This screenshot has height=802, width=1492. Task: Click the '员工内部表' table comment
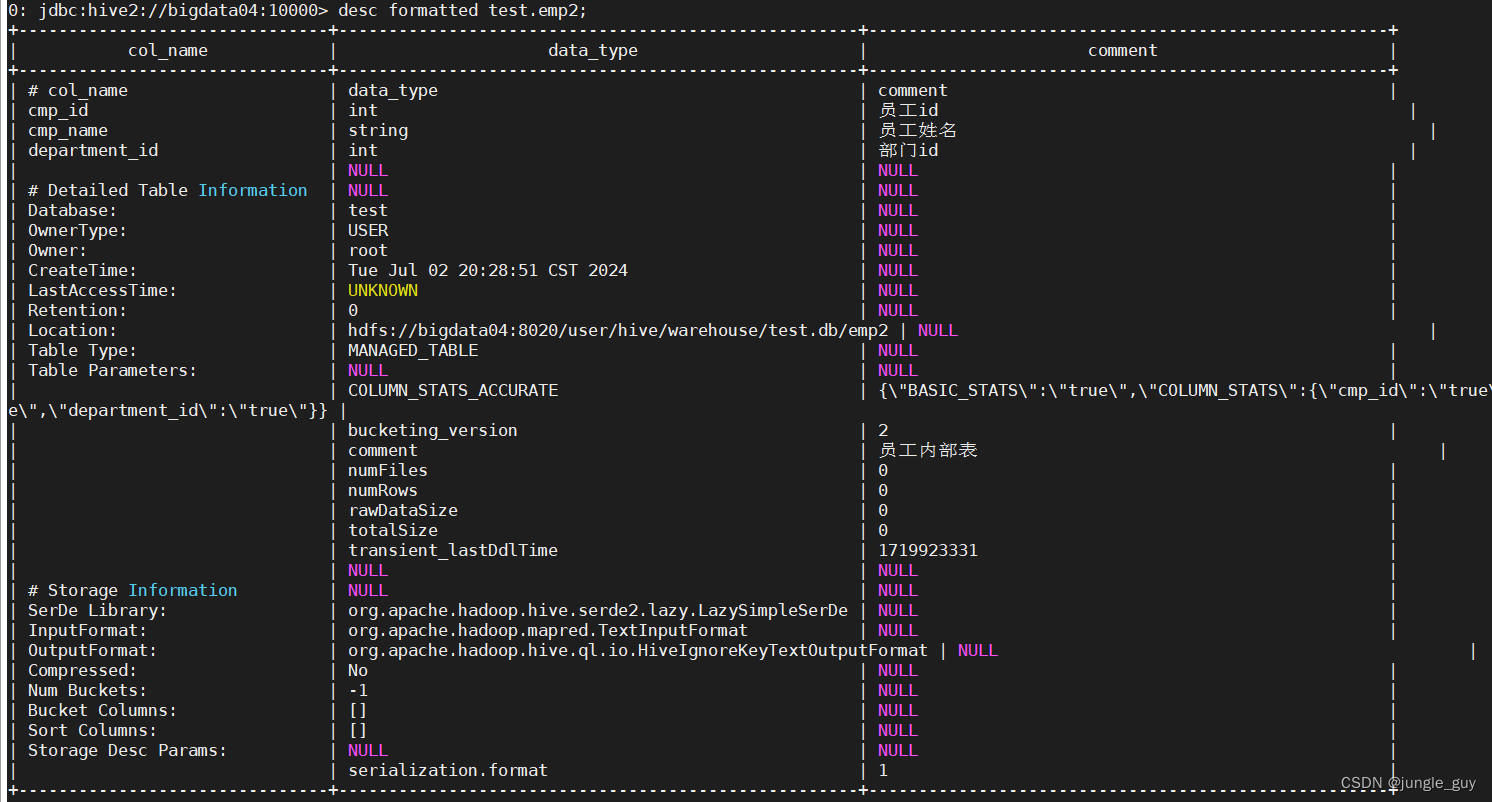point(928,450)
